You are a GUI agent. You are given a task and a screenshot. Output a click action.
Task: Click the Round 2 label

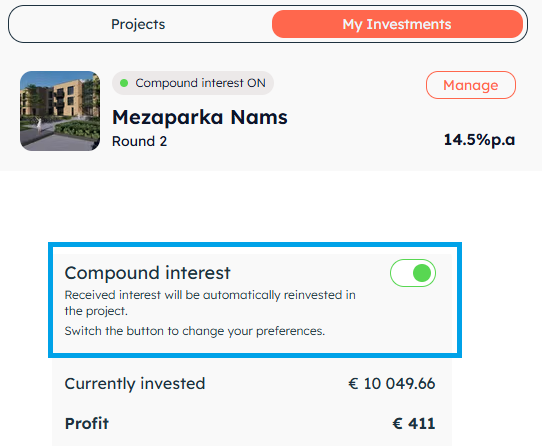click(140, 141)
